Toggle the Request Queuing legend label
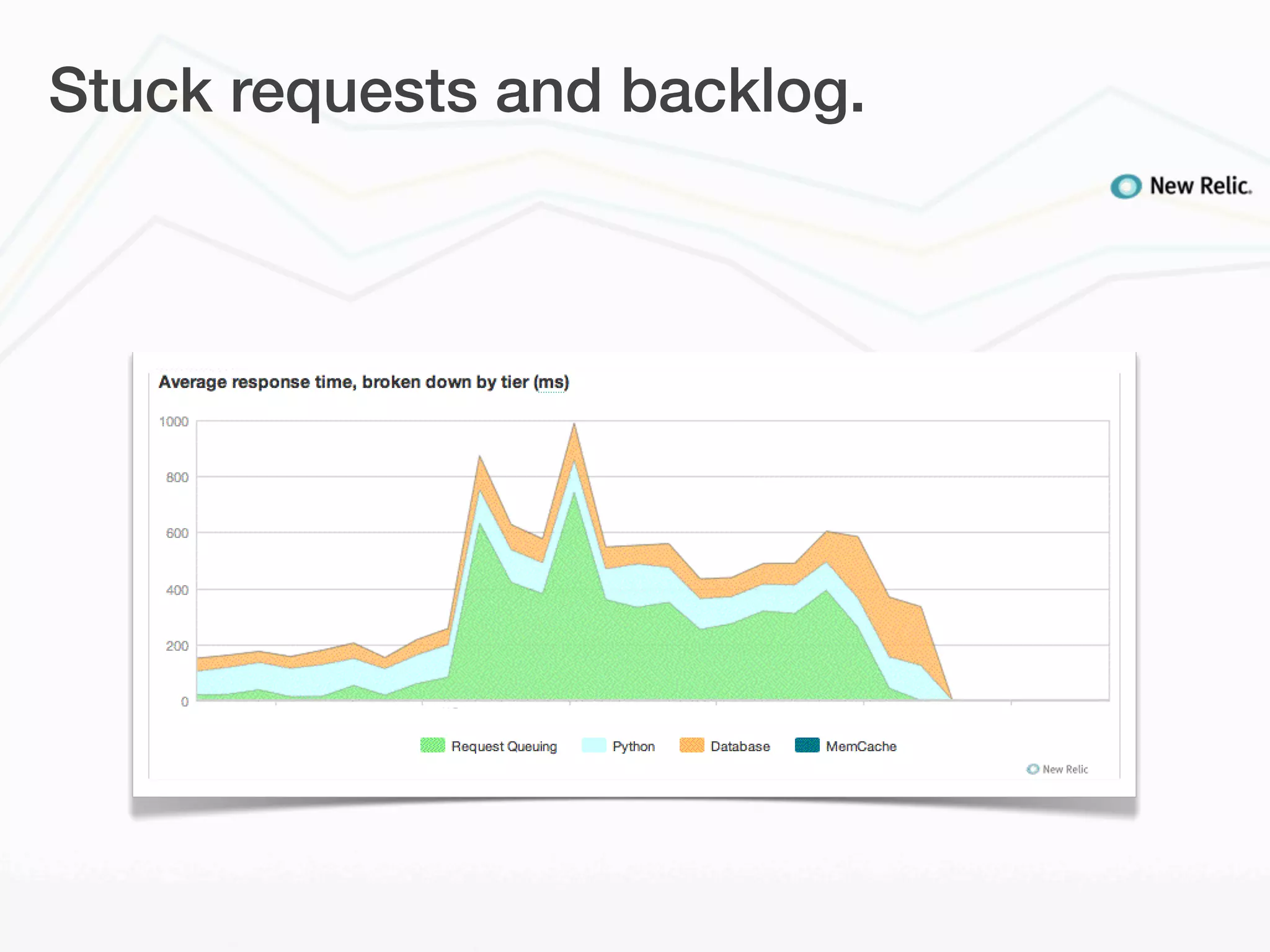Image resolution: width=1270 pixels, height=952 pixels. (504, 746)
